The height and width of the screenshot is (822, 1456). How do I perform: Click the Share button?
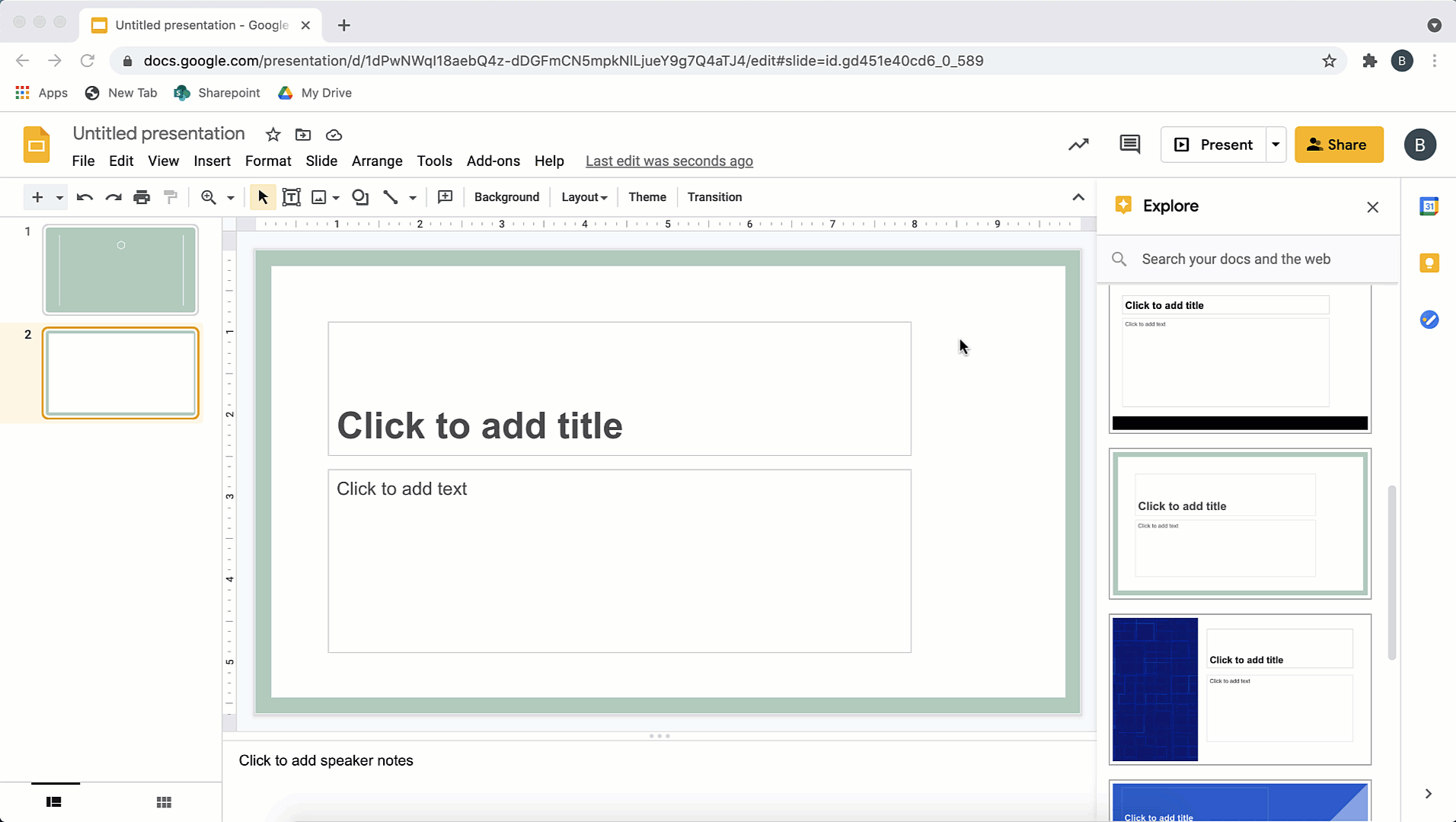pyautogui.click(x=1339, y=145)
